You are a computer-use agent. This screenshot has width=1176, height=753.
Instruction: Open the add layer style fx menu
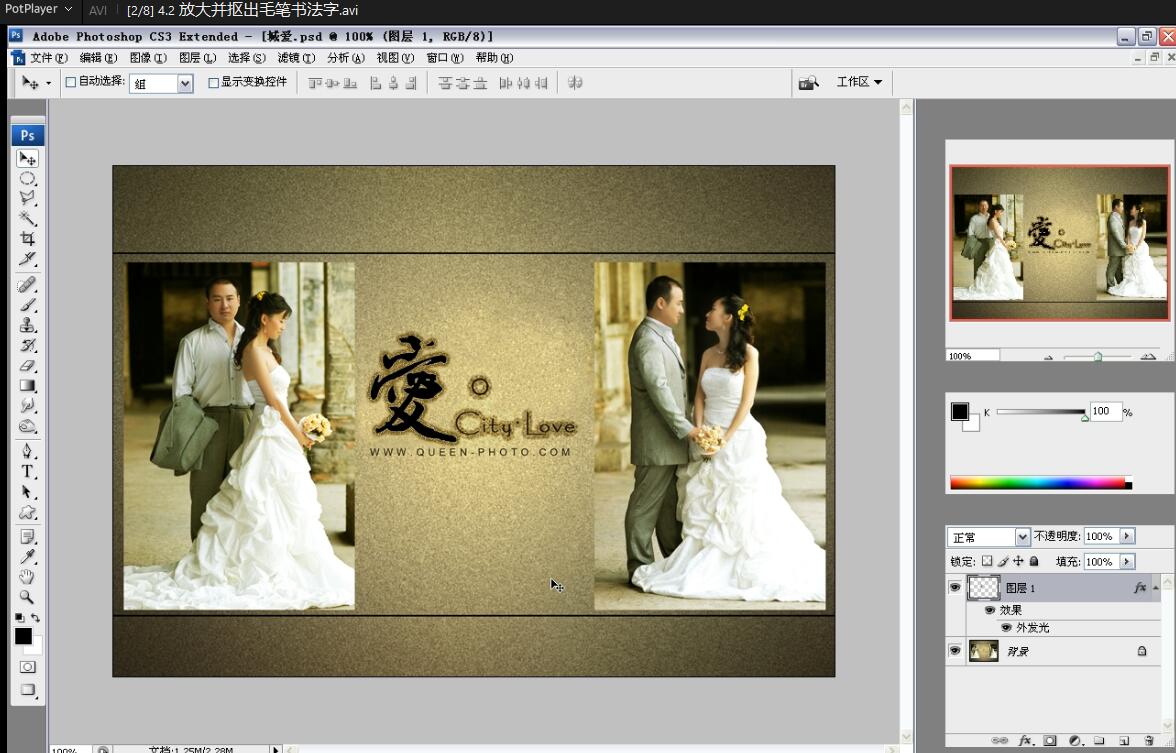[1024, 740]
